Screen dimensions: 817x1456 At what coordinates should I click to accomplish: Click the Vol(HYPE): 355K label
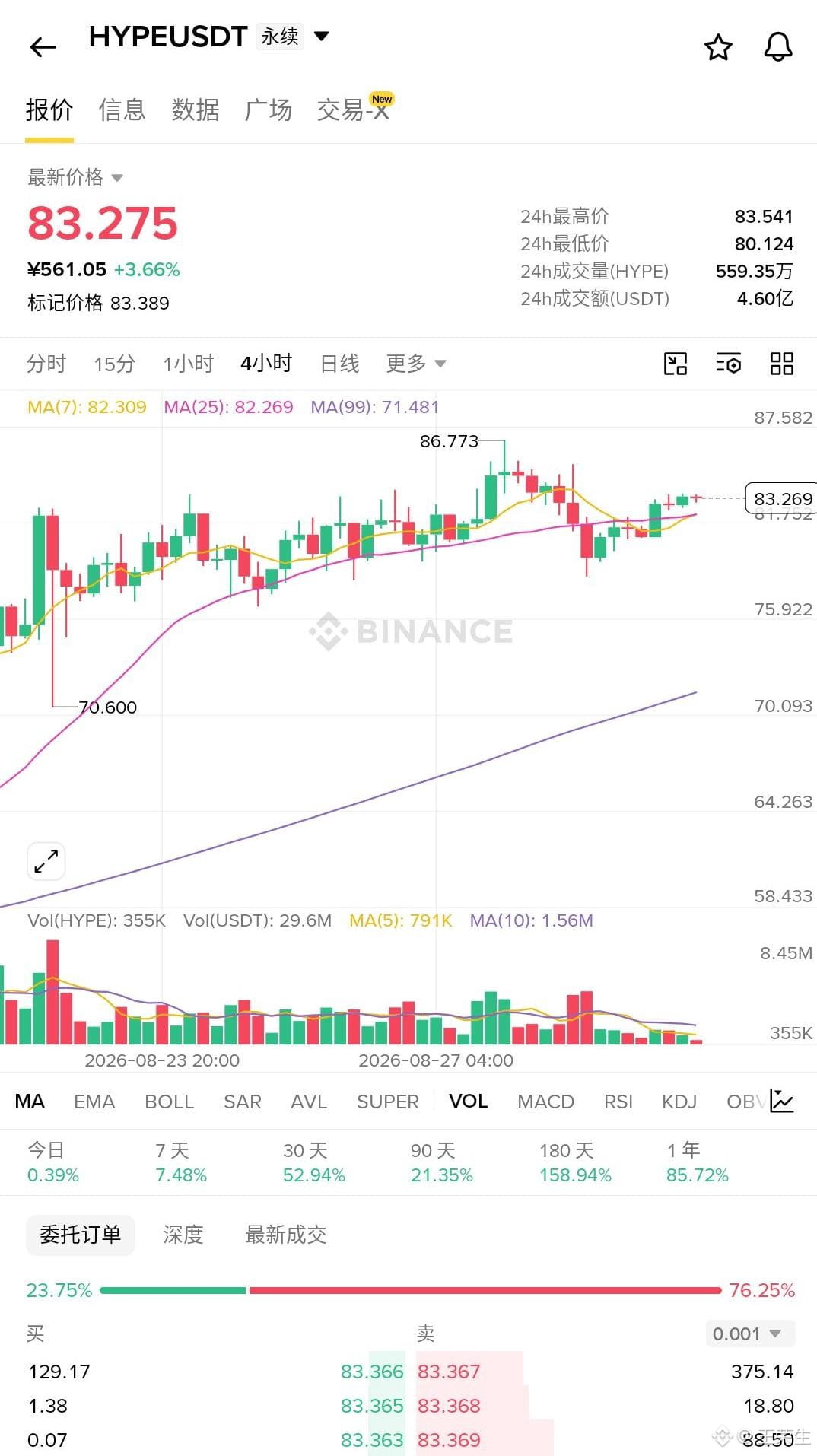click(97, 920)
